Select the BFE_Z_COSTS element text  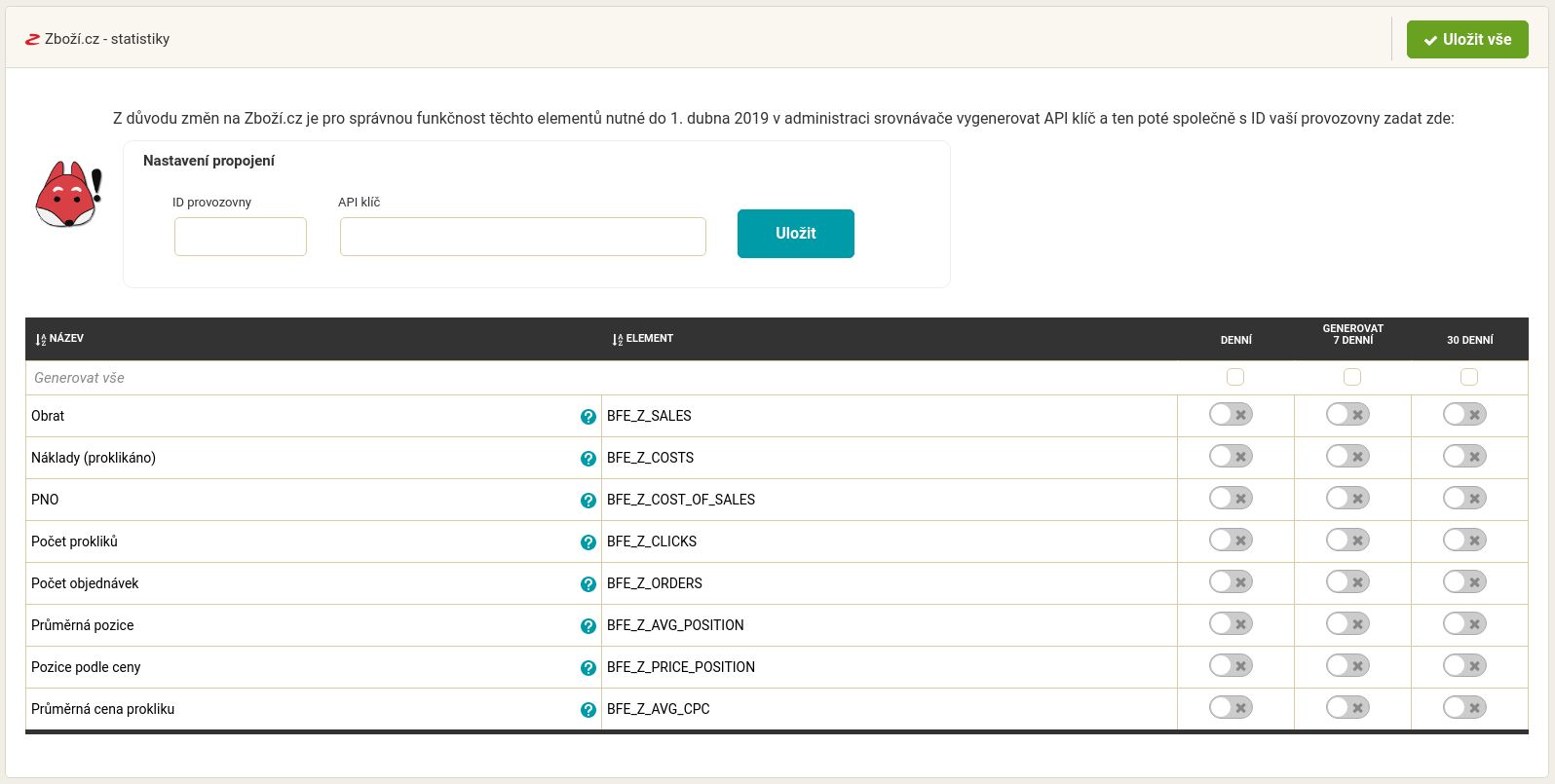(651, 458)
